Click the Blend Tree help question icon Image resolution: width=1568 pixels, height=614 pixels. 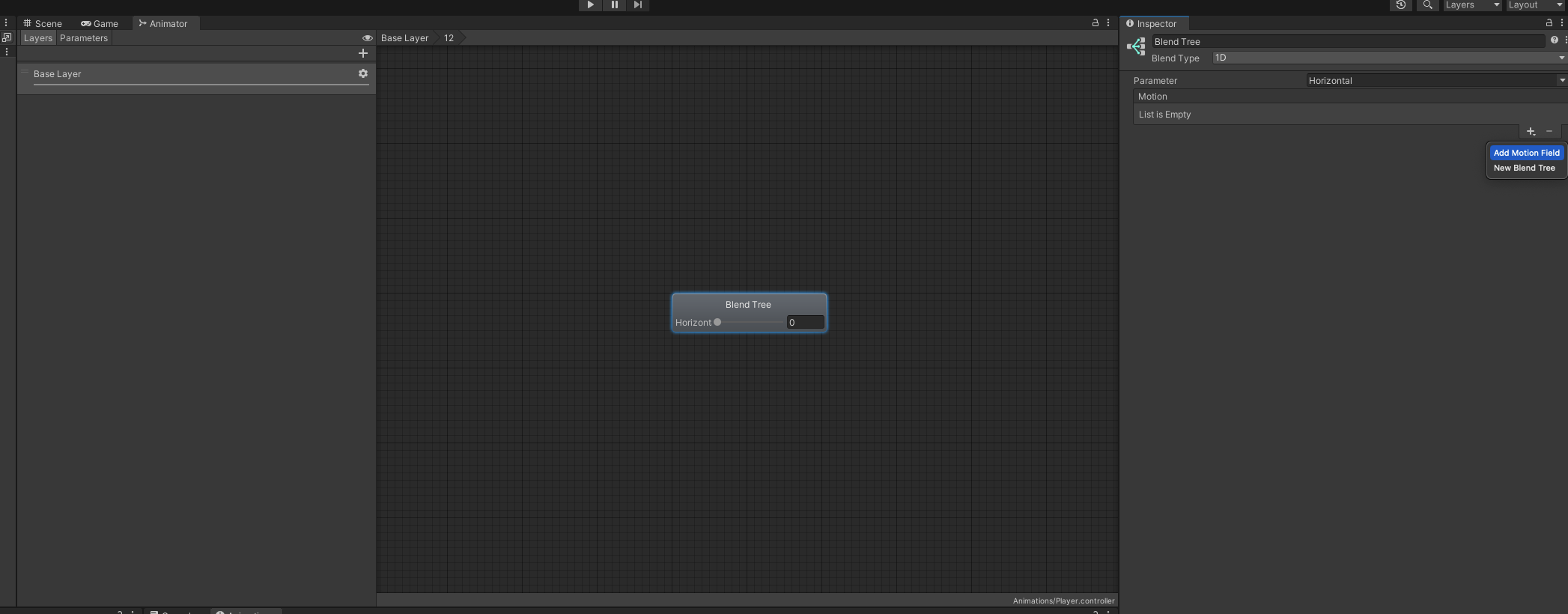[1554, 40]
